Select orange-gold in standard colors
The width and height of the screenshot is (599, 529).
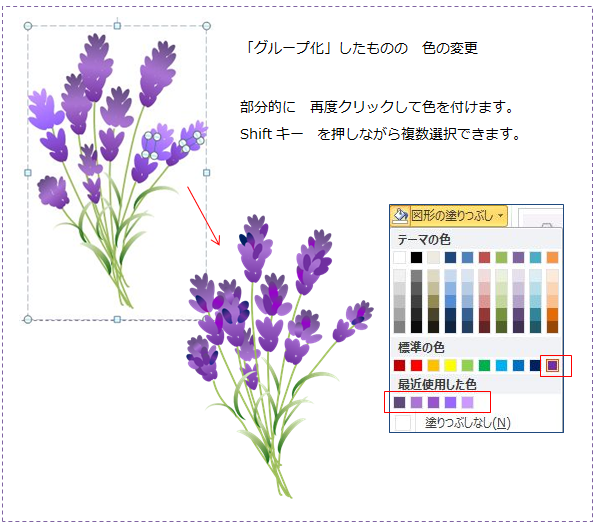tap(433, 366)
